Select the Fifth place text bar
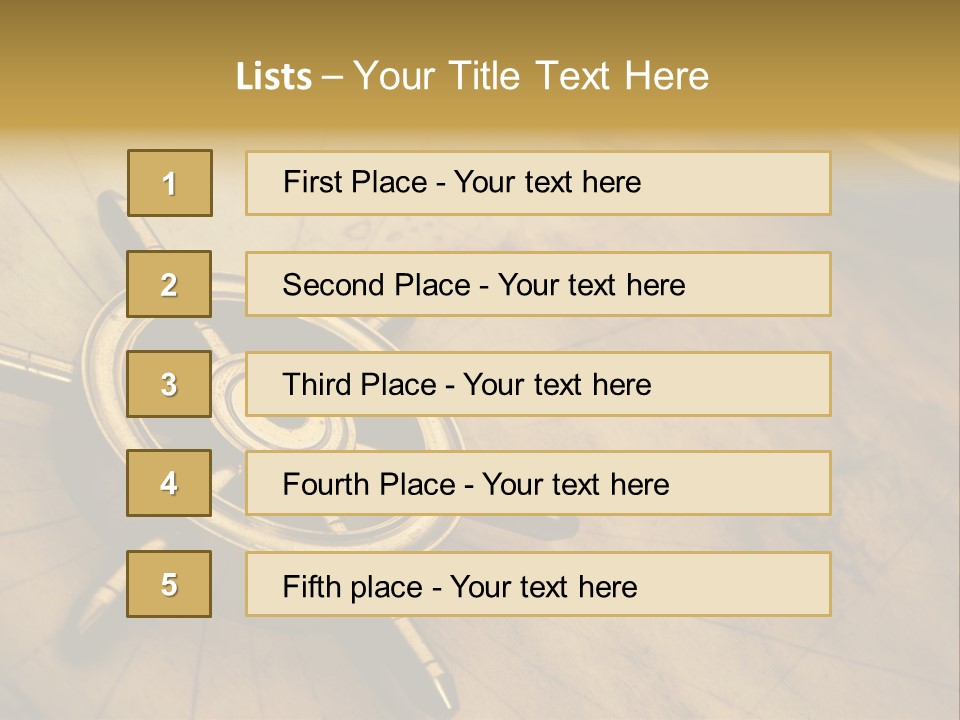The image size is (960, 720). [538, 584]
